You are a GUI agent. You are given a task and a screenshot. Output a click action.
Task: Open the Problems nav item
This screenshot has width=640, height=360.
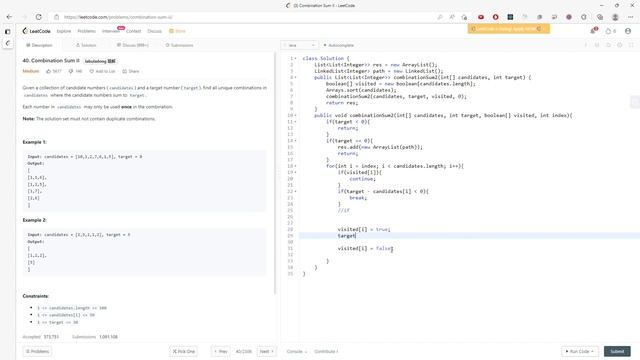point(86,31)
